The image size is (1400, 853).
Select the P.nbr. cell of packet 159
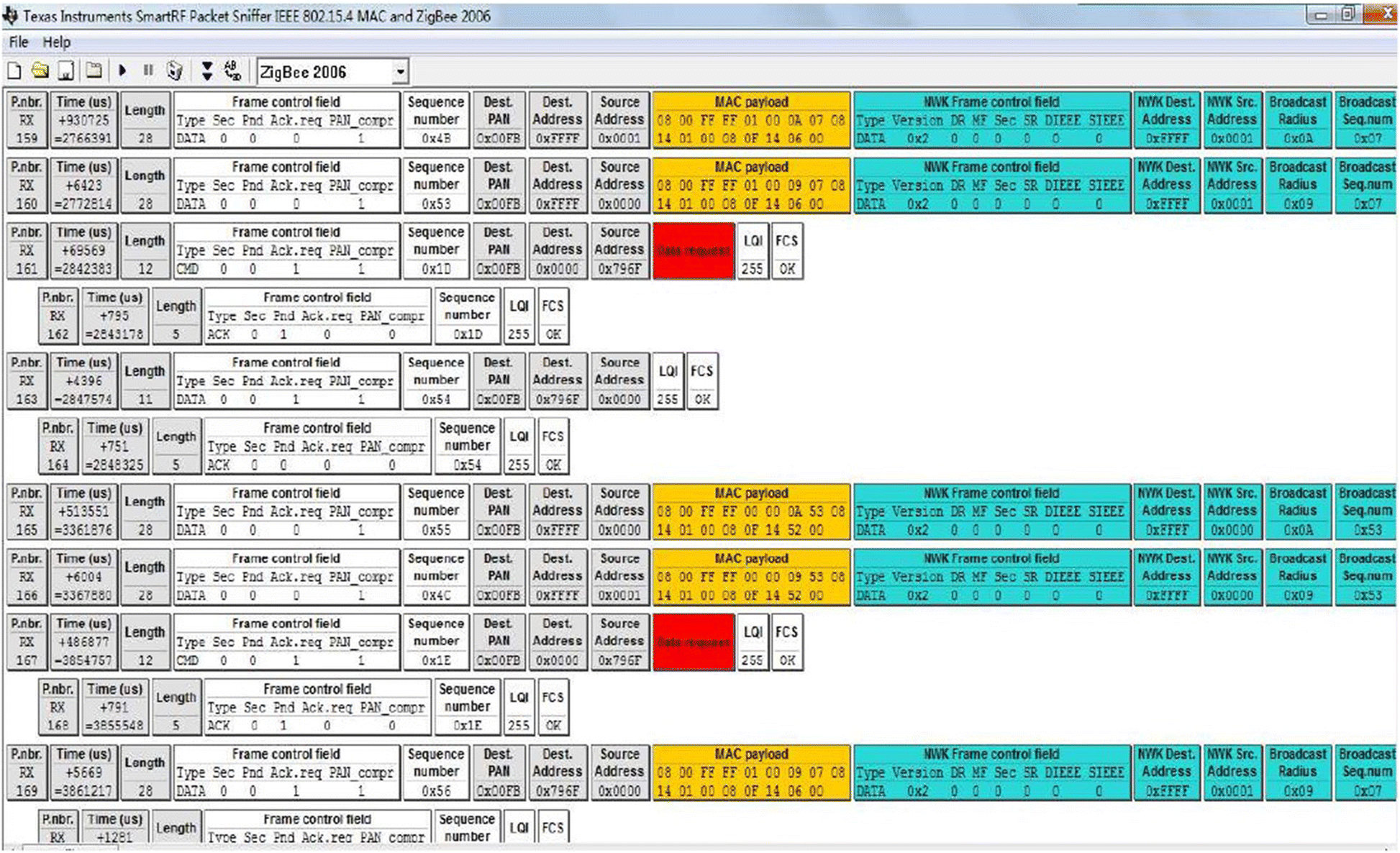[x=27, y=120]
